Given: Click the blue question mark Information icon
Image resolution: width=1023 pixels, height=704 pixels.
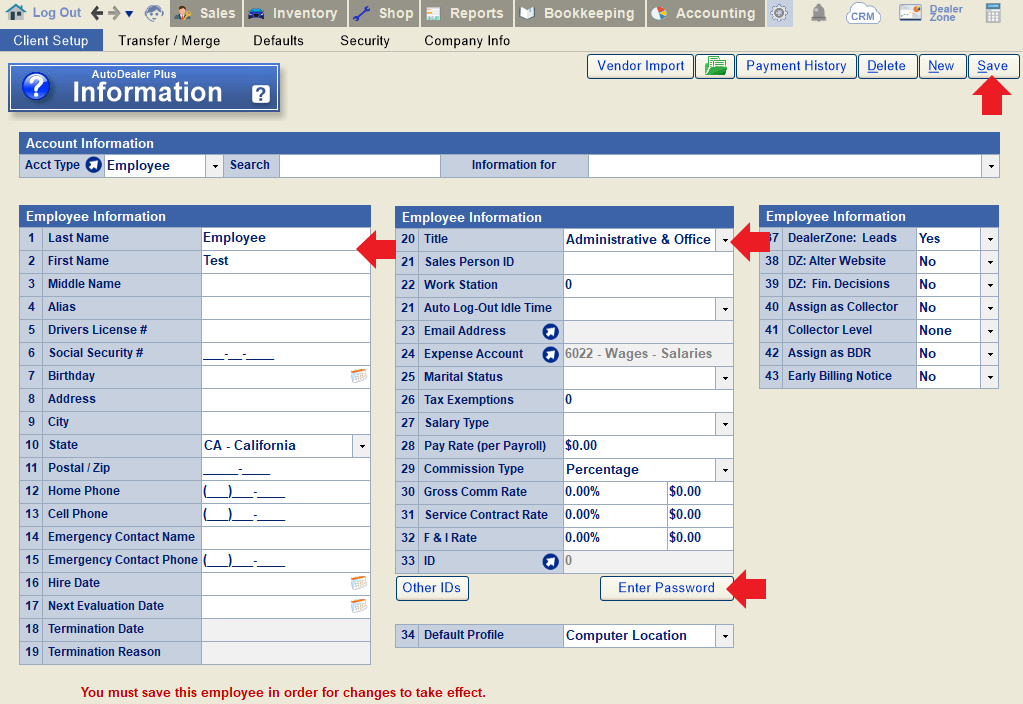Looking at the screenshot, I should [x=36, y=87].
